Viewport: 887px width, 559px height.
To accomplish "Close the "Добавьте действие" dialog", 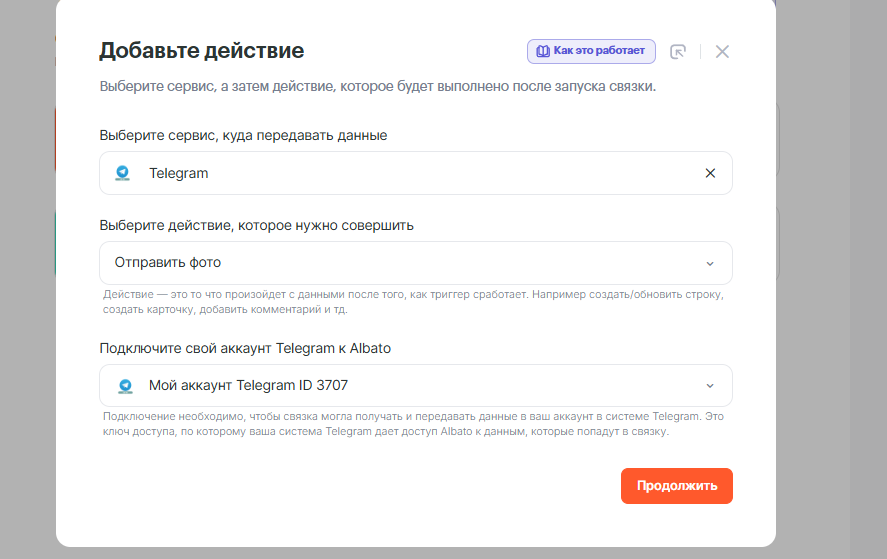I will tap(722, 52).
